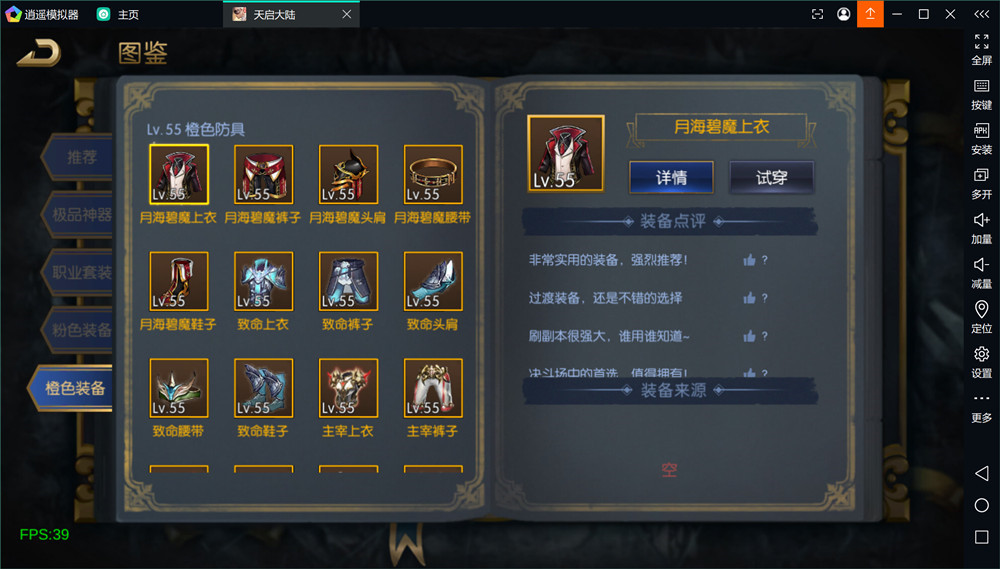This screenshot has width=1000, height=569.
Task: Expand the emulator sidebar collapse arrows
Action: point(982,14)
